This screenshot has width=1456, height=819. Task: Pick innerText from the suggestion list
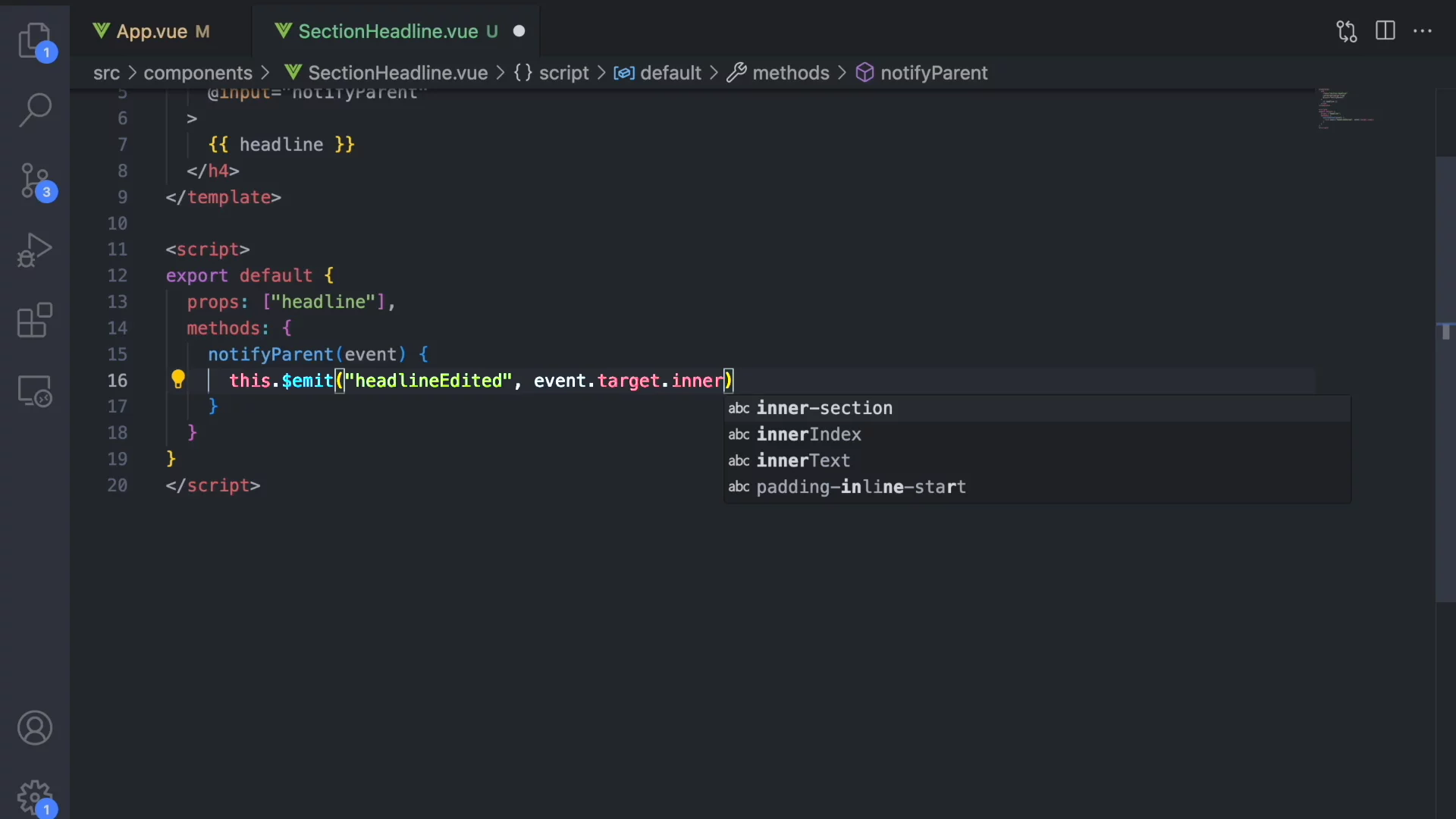[1037, 460]
